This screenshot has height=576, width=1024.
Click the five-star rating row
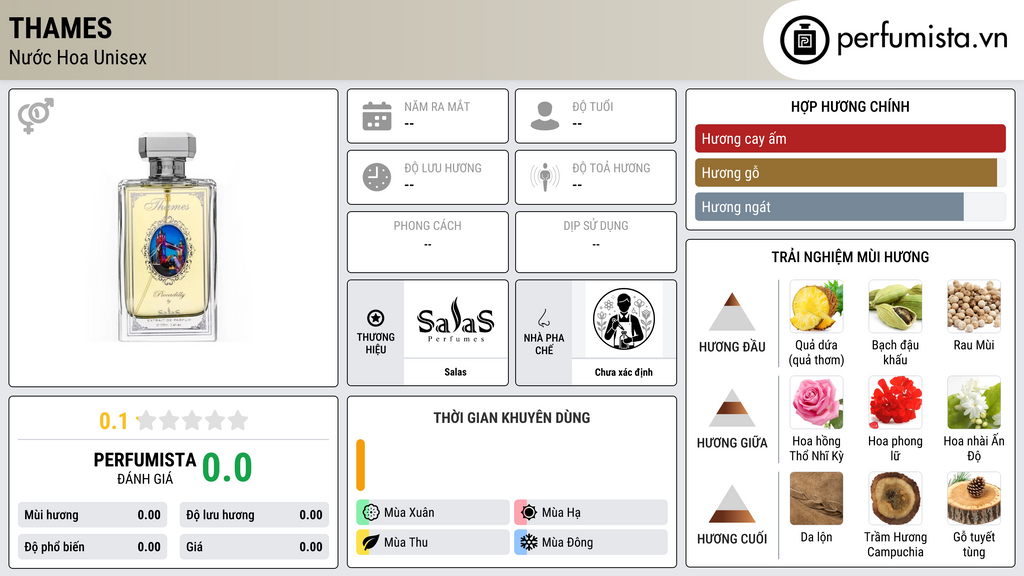(193, 420)
